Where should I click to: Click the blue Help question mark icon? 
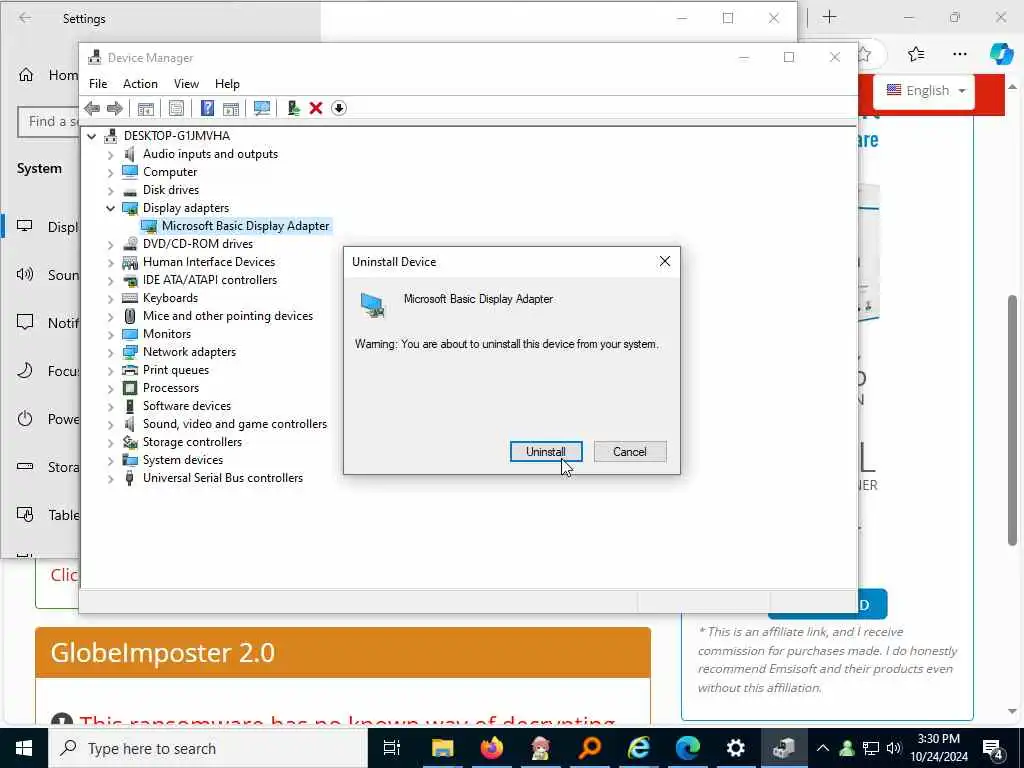(207, 108)
